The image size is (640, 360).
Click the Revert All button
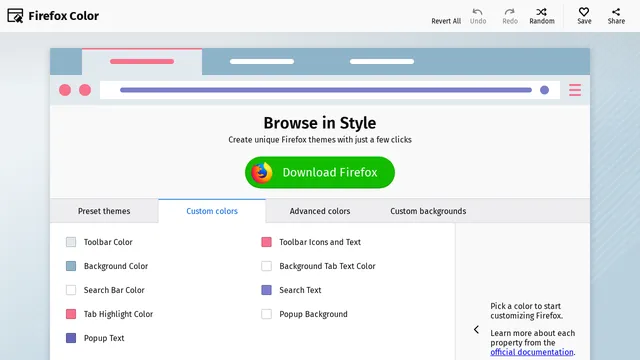[x=446, y=21]
